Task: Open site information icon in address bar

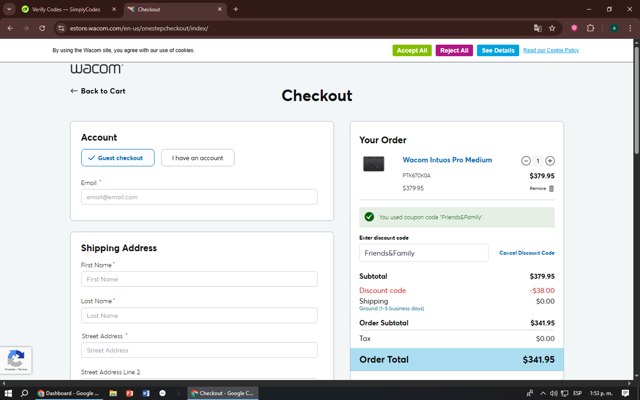Action: 61,28
